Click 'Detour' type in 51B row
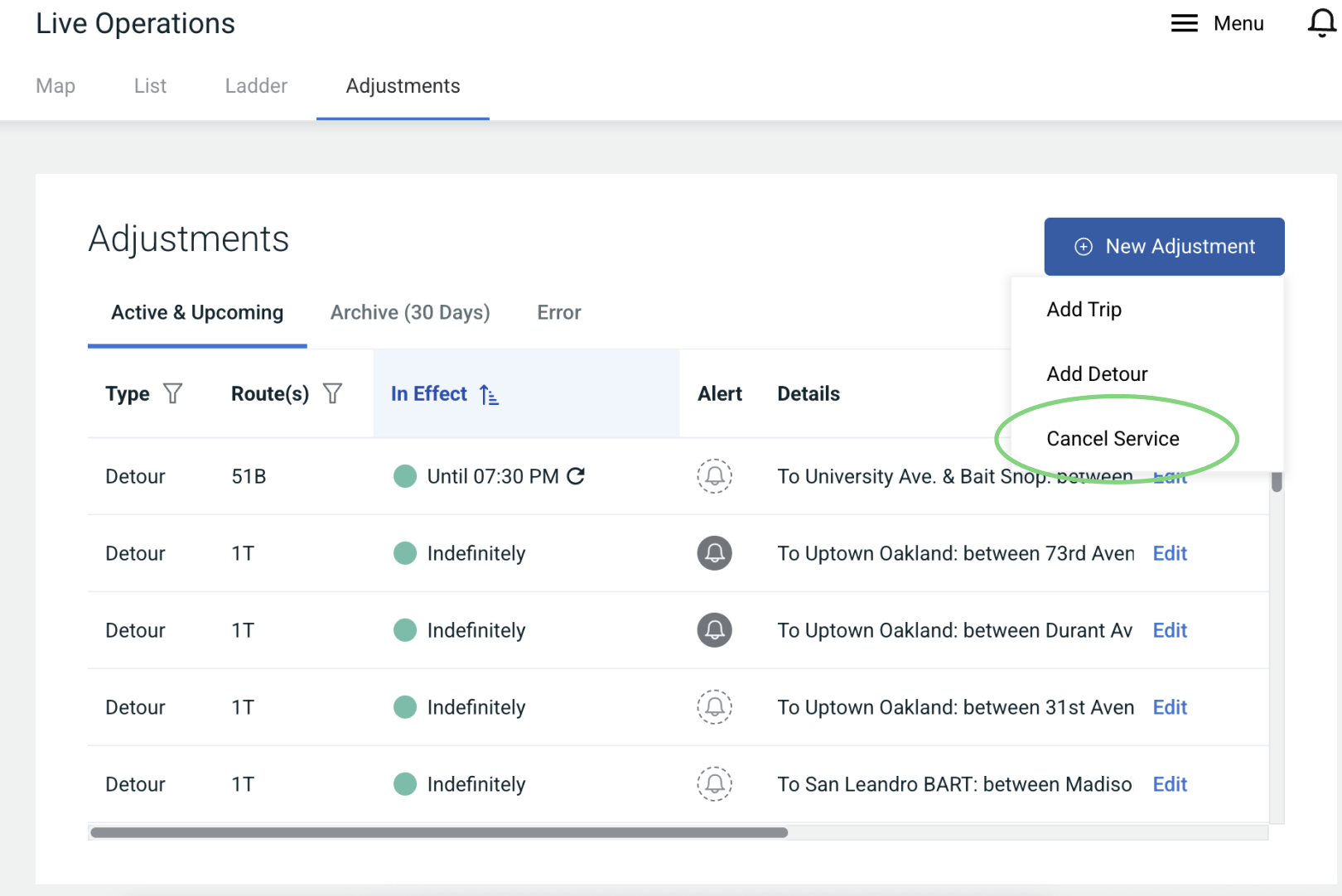 pos(135,476)
